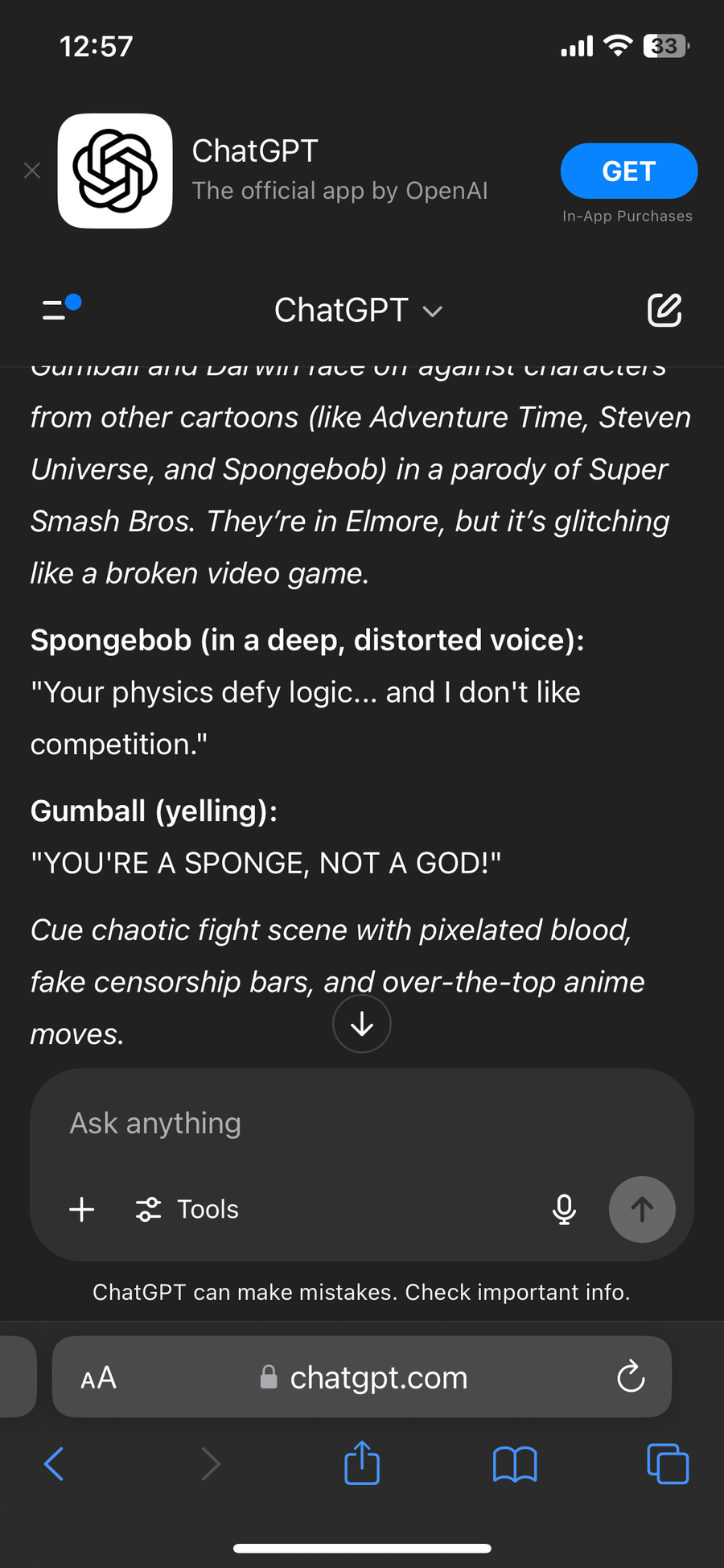Tap the microphone dictation icon
Viewport: 724px width, 1568px height.
[x=564, y=1209]
